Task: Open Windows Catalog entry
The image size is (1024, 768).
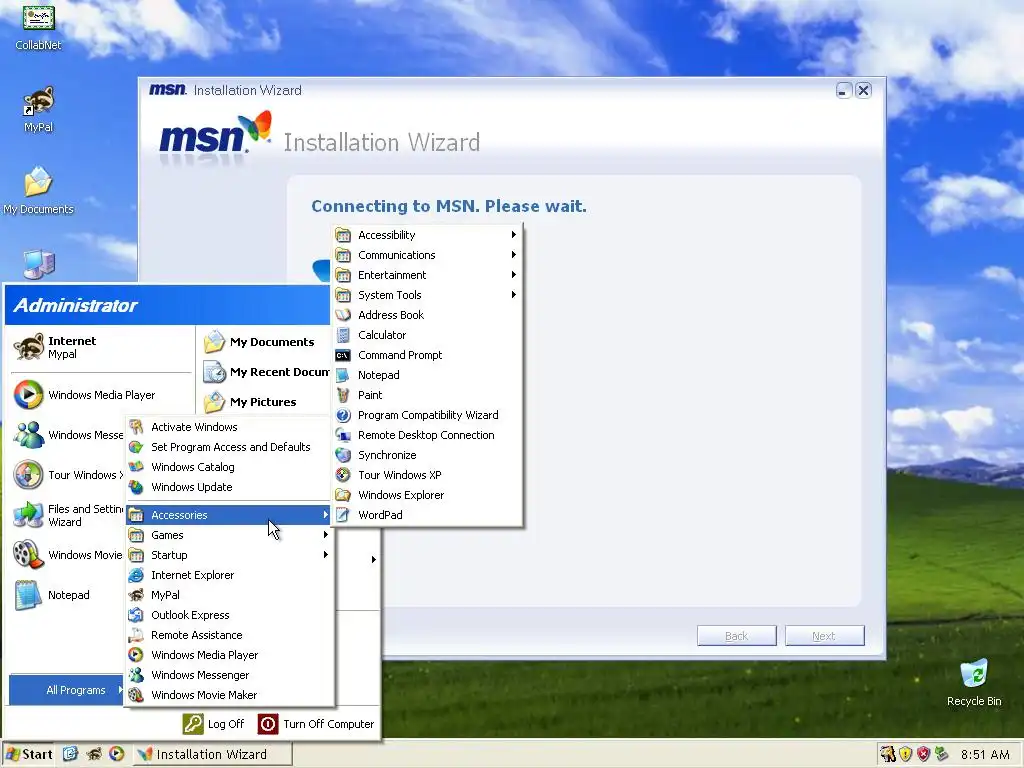Action: click(x=229, y=468)
